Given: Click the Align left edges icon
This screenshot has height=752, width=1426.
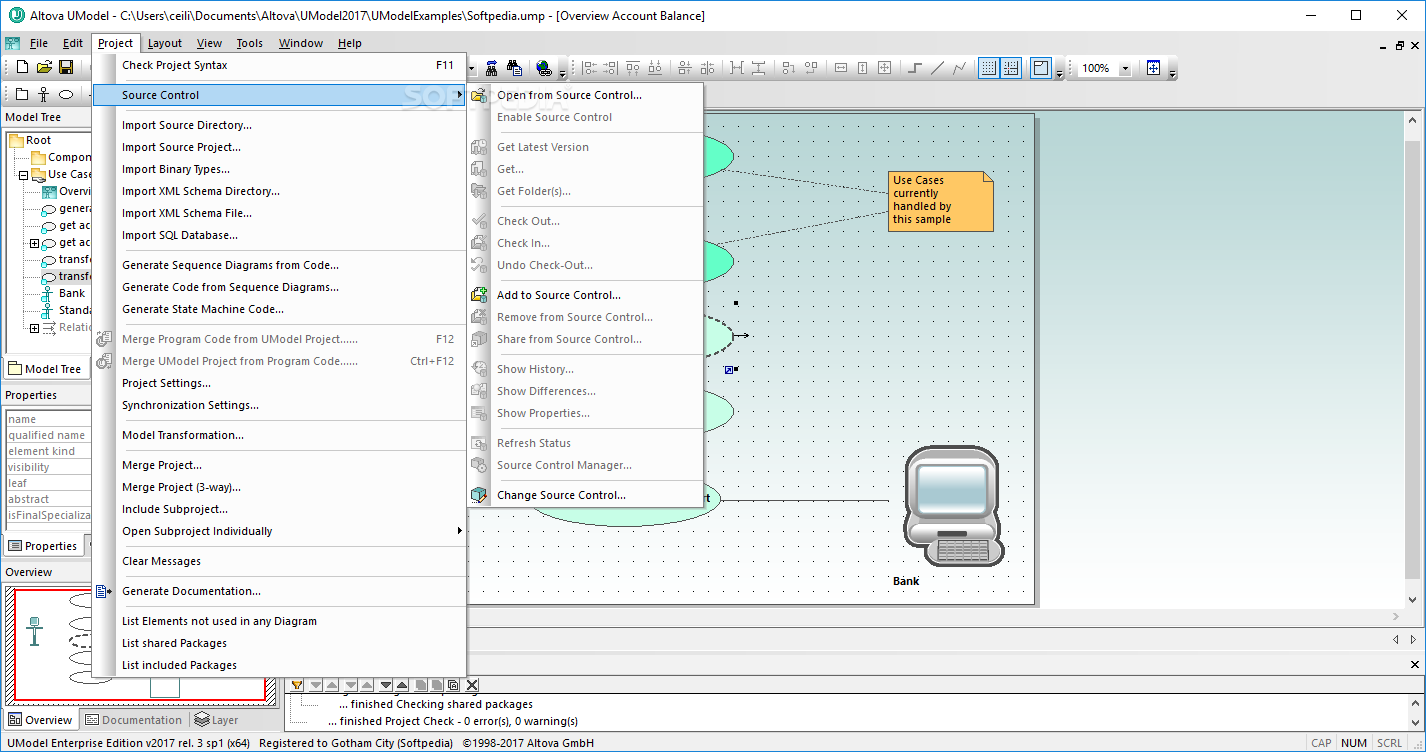Looking at the screenshot, I should (589, 68).
